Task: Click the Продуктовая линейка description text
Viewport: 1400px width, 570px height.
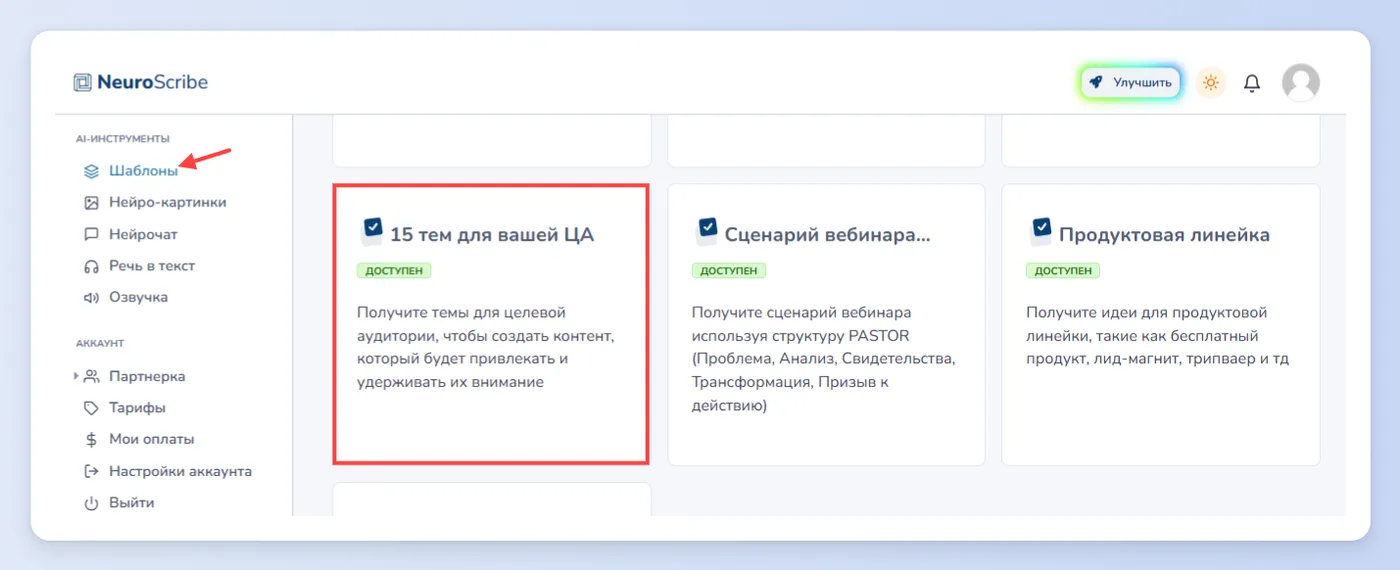Action: tap(1157, 336)
